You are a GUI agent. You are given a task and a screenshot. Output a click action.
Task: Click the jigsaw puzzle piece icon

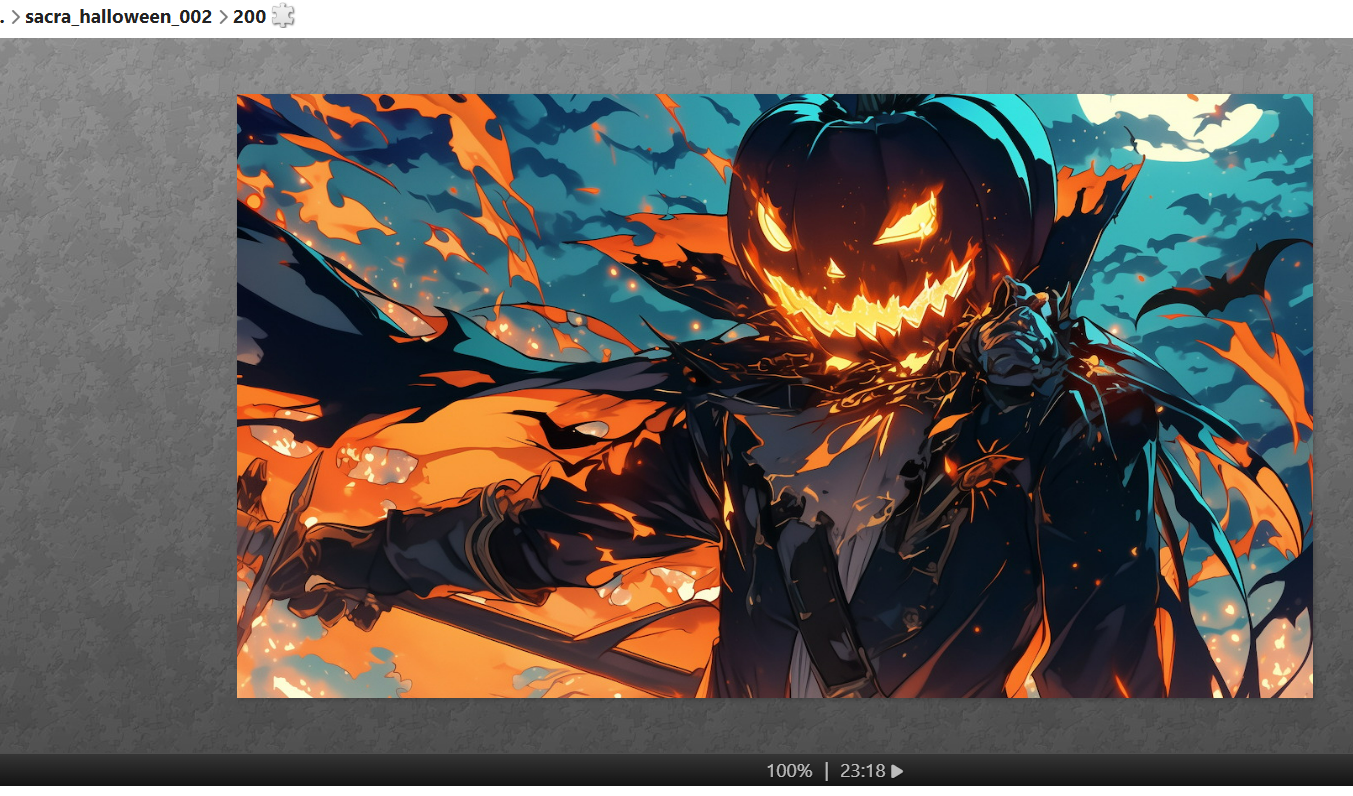tap(284, 16)
